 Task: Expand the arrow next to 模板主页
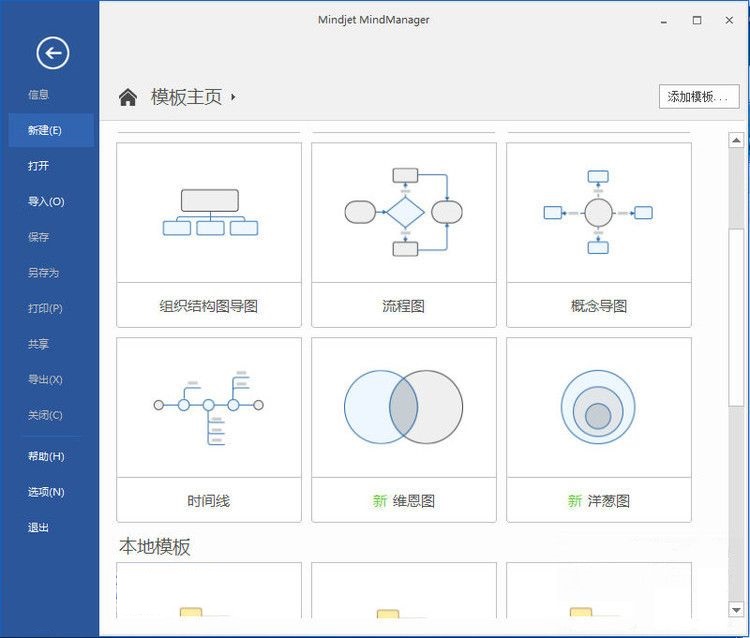click(233, 97)
